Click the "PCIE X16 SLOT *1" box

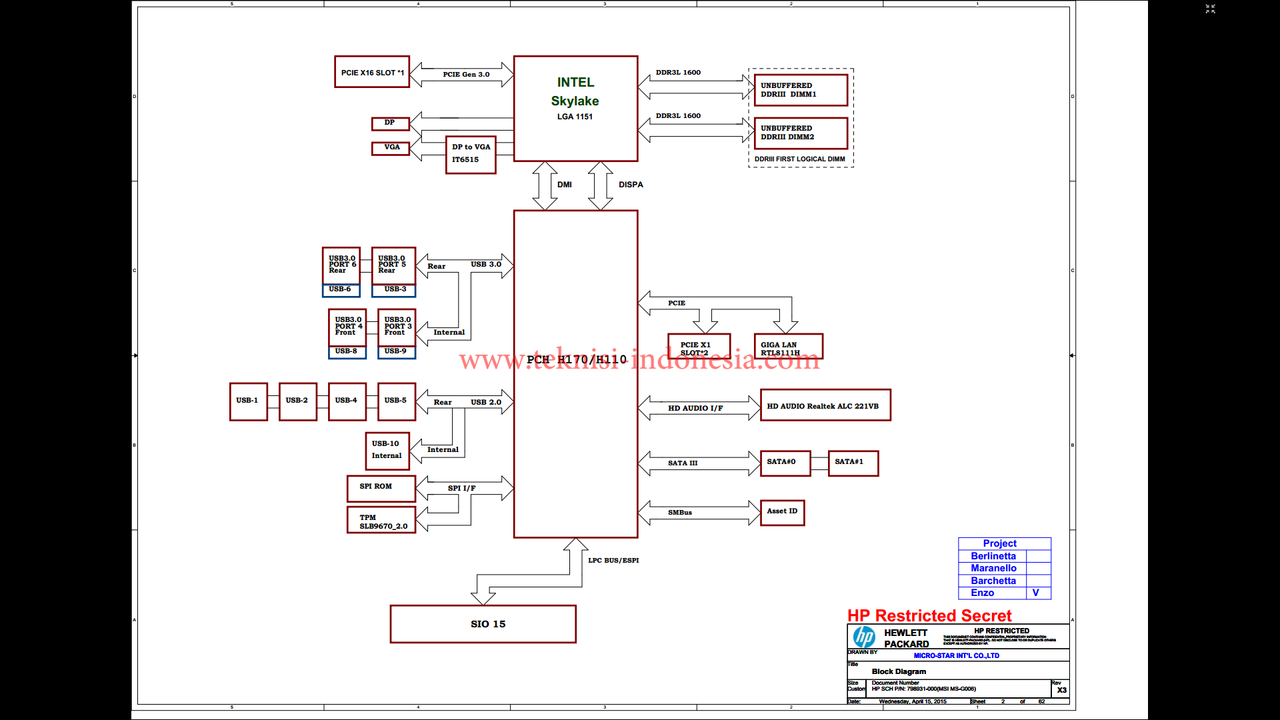point(372,72)
